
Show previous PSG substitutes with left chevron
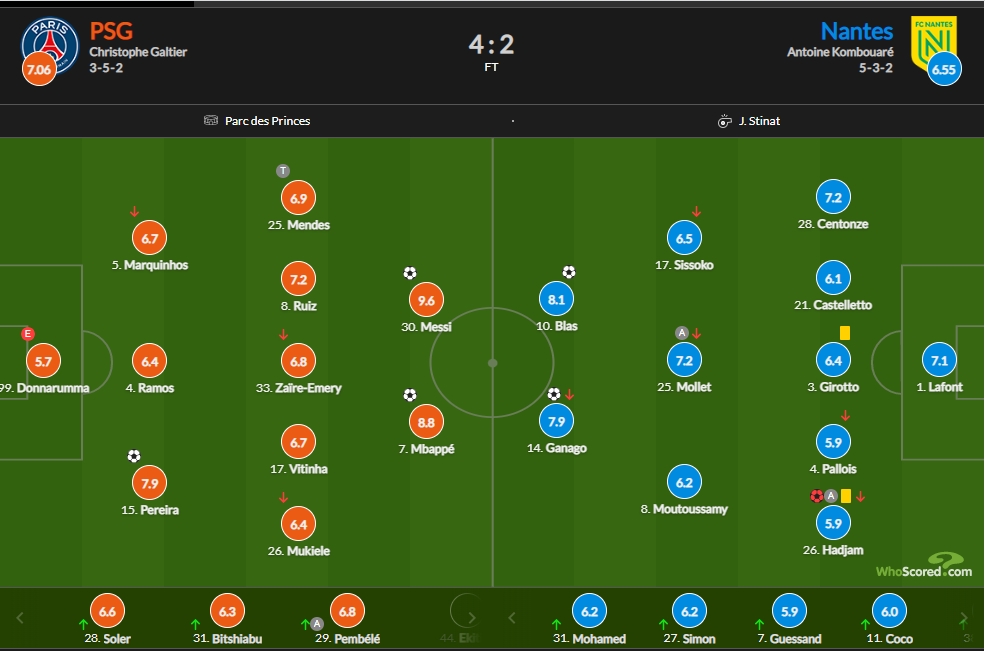(x=20, y=618)
